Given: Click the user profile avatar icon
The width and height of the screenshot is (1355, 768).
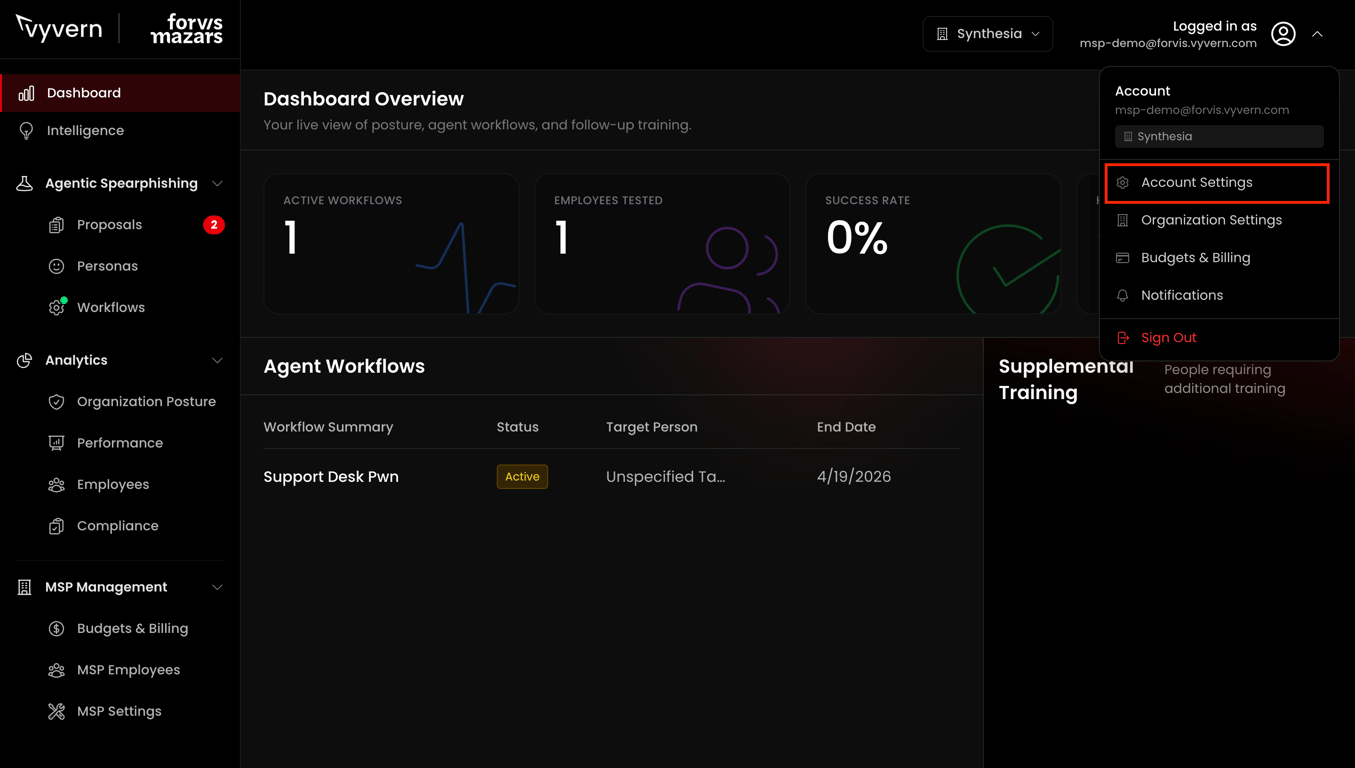Looking at the screenshot, I should (x=1283, y=34).
